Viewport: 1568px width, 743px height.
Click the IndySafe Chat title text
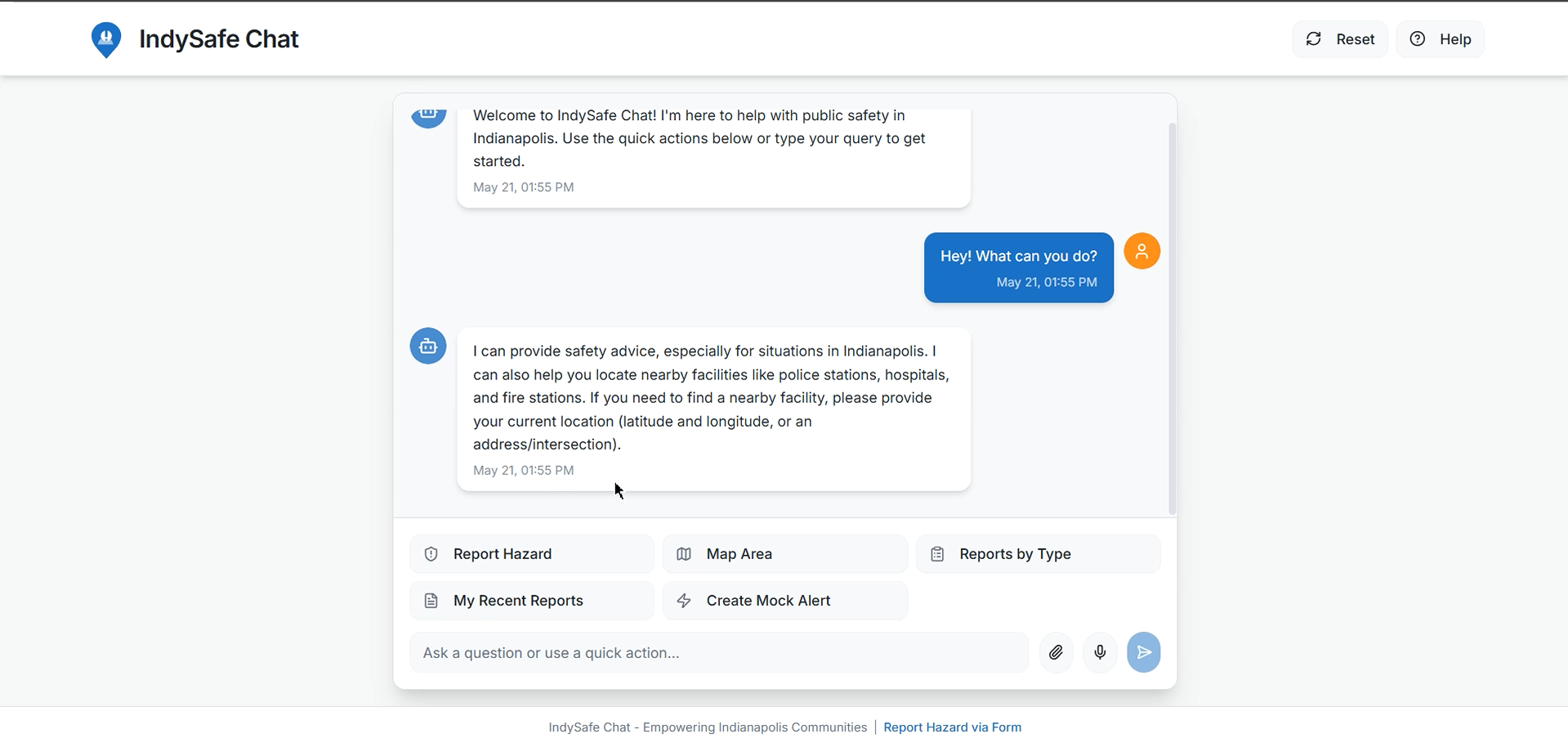[219, 39]
